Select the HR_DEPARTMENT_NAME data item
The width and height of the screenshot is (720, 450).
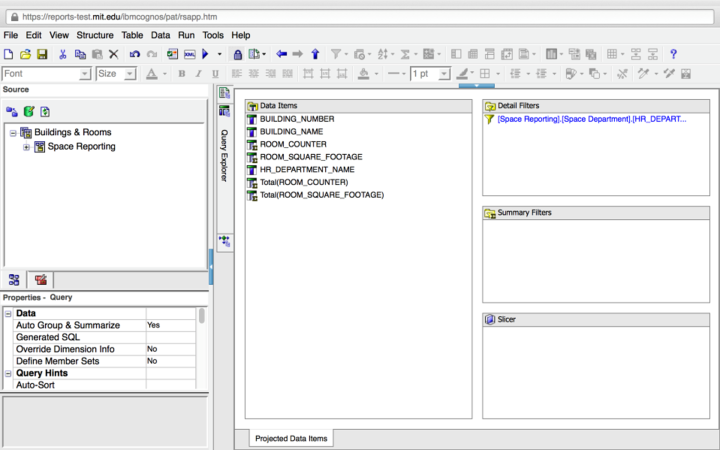click(x=306, y=170)
